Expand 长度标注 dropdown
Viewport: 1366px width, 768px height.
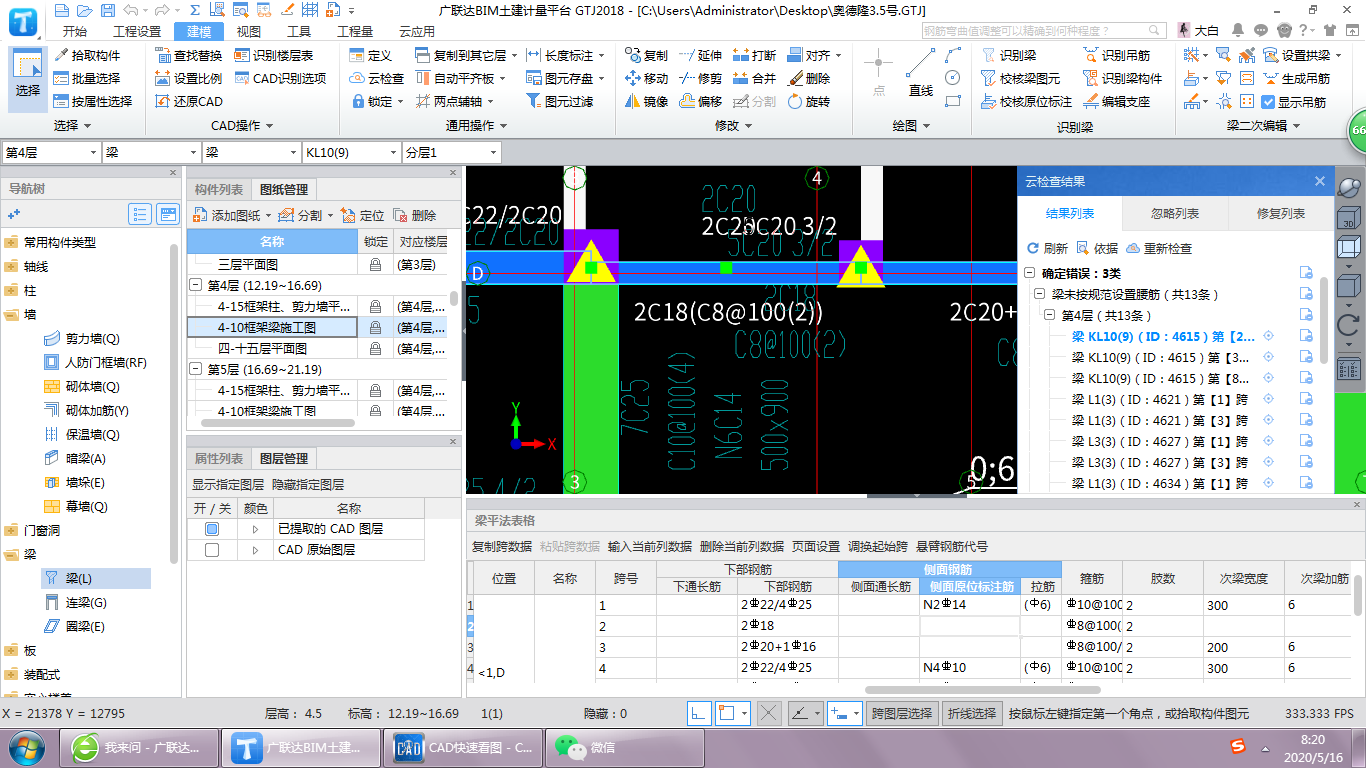[x=602, y=56]
